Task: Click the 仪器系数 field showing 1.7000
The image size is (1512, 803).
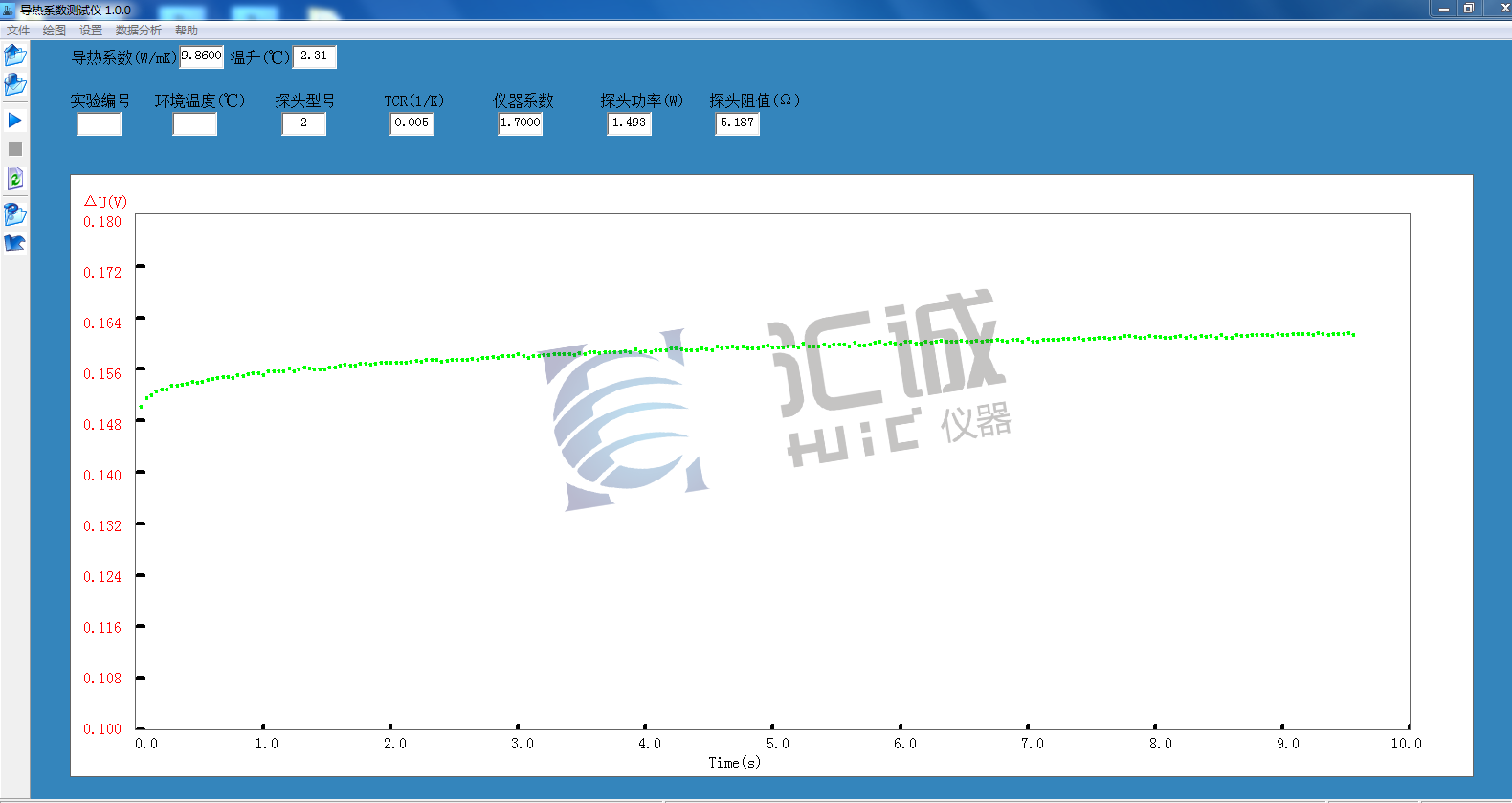Action: [520, 123]
